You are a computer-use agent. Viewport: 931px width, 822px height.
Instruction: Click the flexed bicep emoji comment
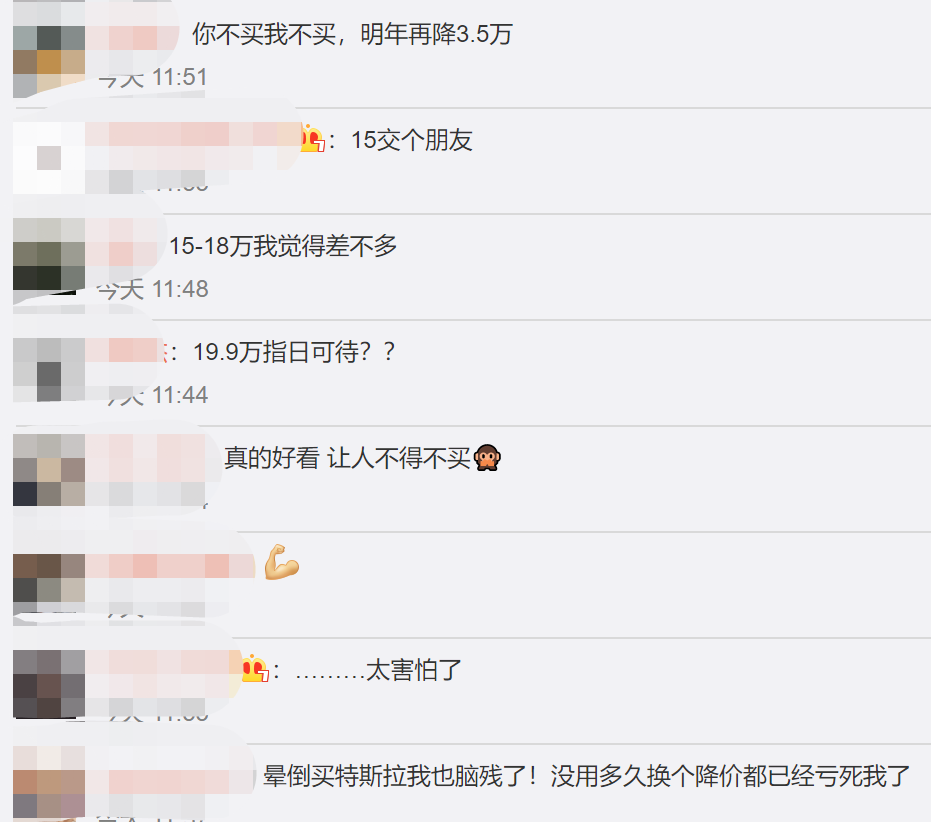281,562
